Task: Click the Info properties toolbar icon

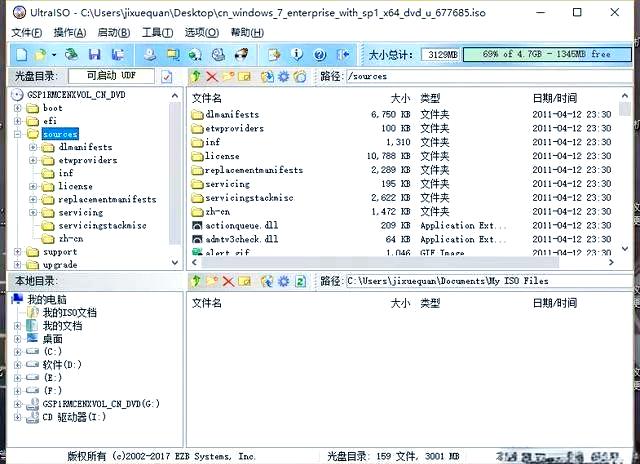Action: (x=297, y=54)
